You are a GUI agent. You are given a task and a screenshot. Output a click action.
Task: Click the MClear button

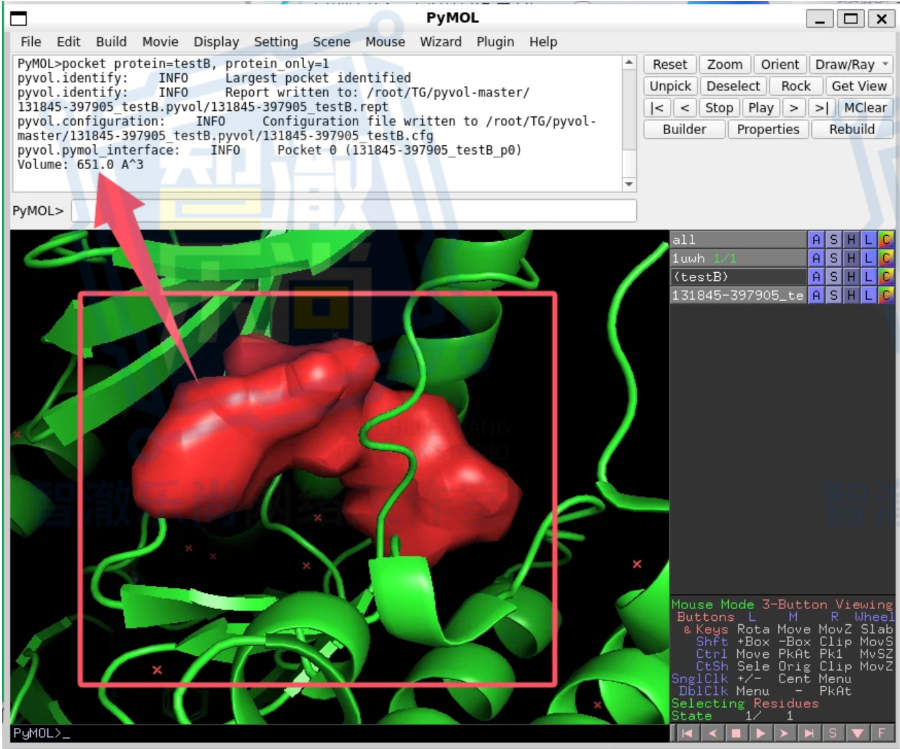pos(865,108)
